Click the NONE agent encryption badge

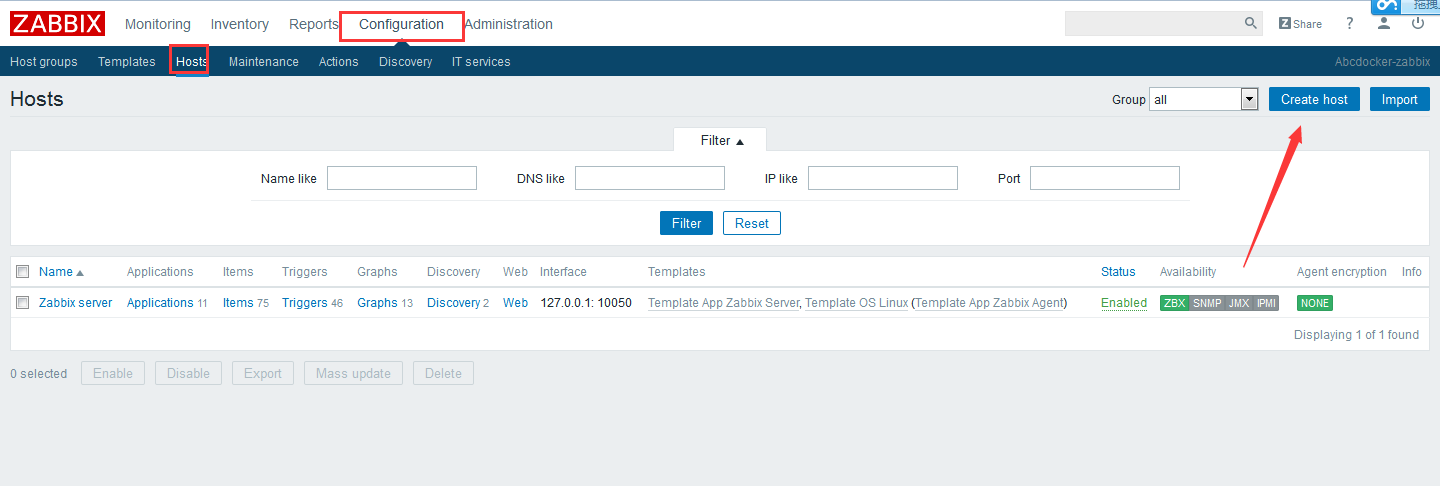[x=1315, y=303]
